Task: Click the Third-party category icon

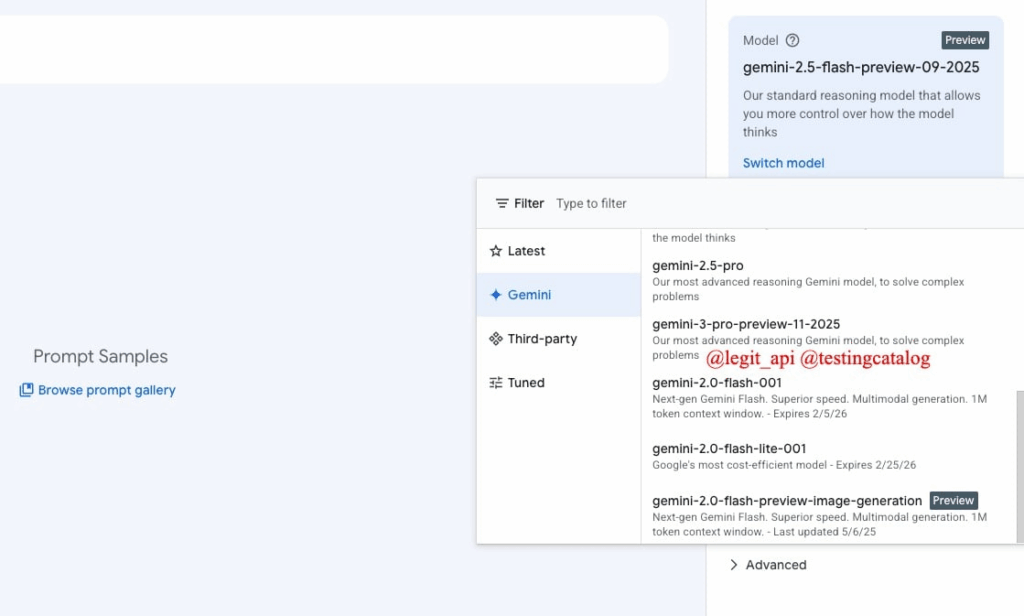Action: (x=497, y=339)
